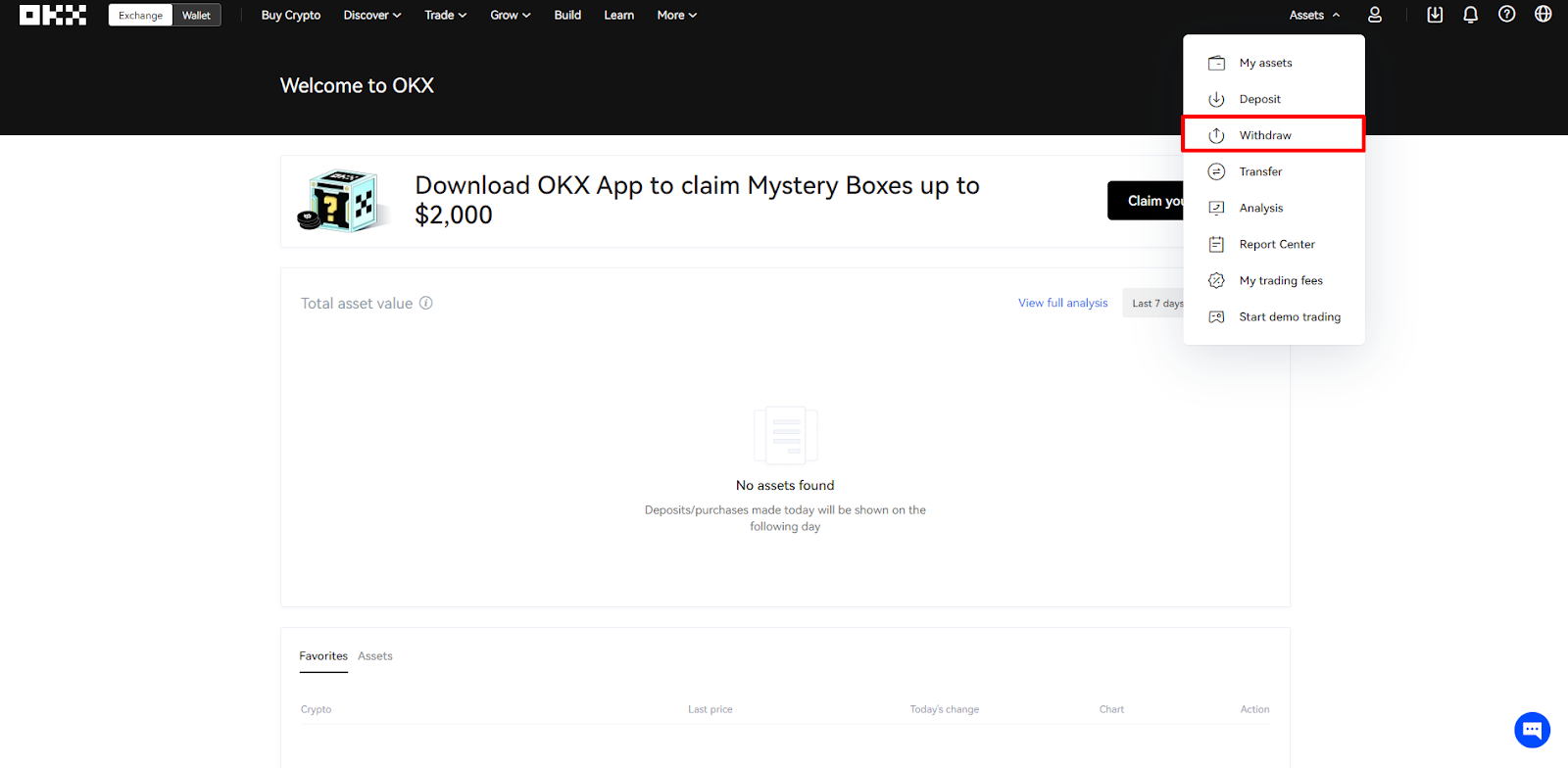This screenshot has height=768, width=1568.
Task: Open the Build nav item
Action: (567, 15)
